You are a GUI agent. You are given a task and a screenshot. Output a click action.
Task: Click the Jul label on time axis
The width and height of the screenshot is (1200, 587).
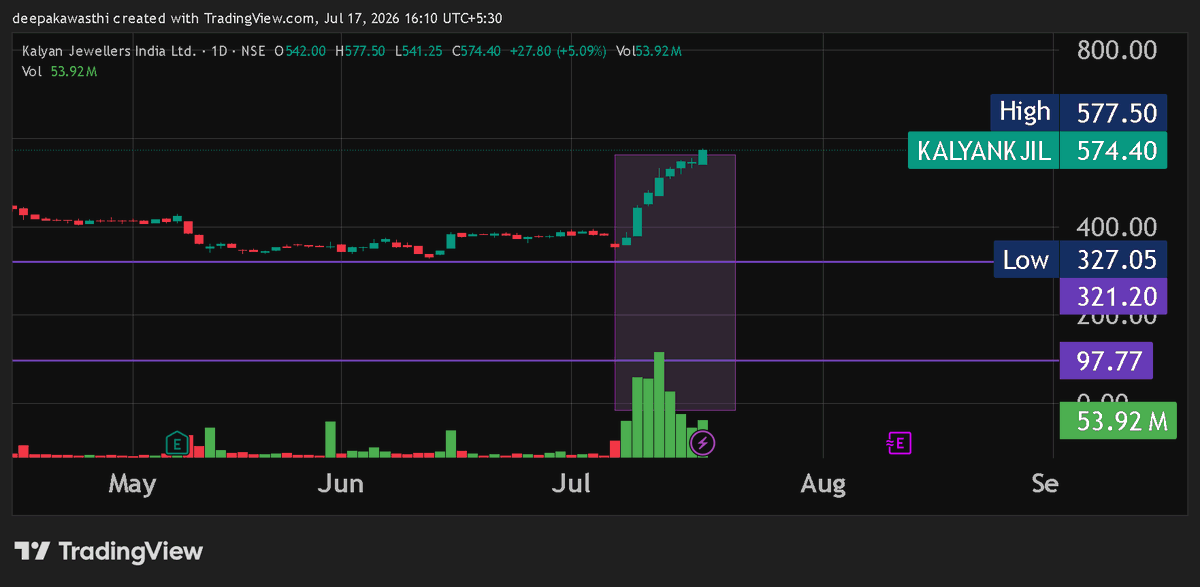[x=574, y=484]
